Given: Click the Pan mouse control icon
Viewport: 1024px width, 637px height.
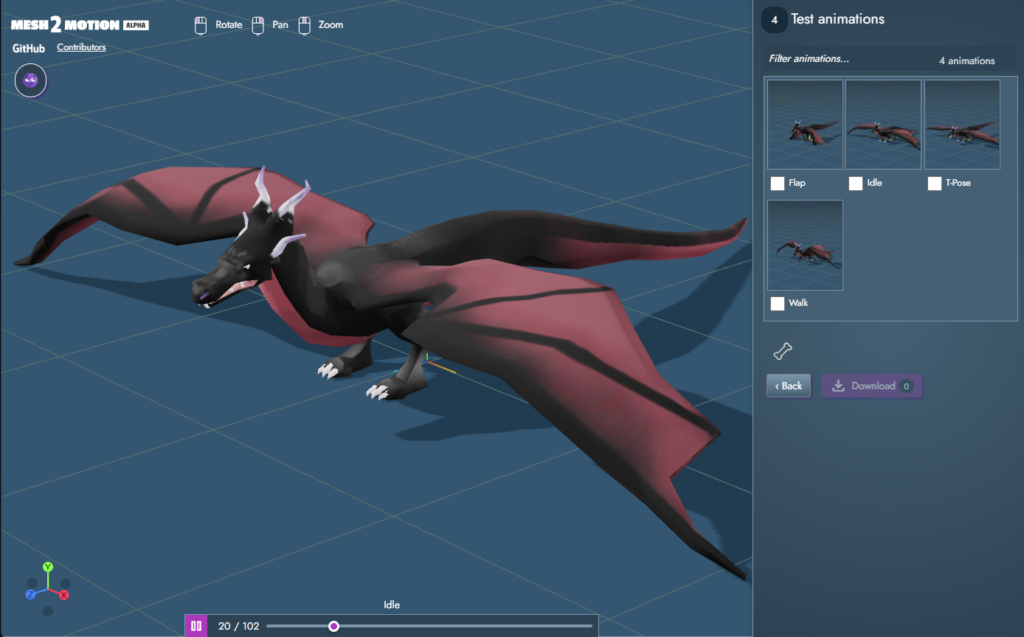Looking at the screenshot, I should (257, 24).
